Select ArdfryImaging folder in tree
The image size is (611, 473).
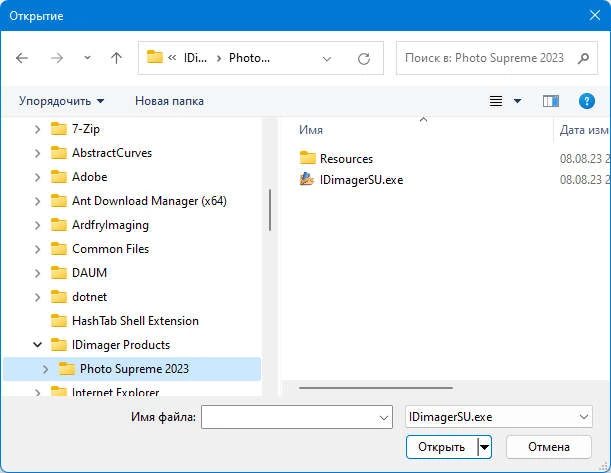pyautogui.click(x=110, y=225)
